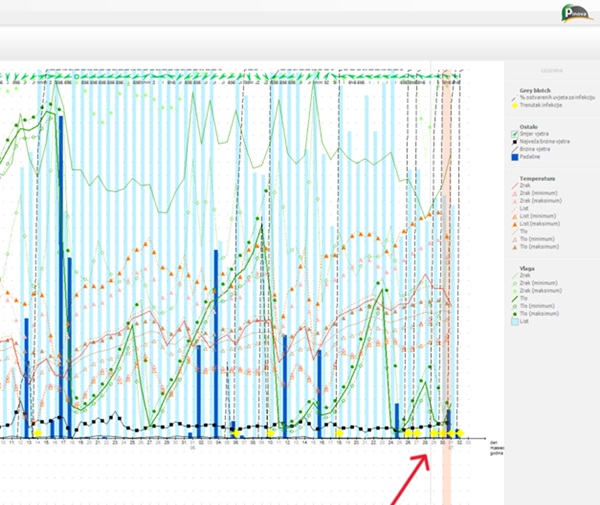This screenshot has width=600, height=505.
Task: Click light blue square icon for humidity List
Action: 515,321
